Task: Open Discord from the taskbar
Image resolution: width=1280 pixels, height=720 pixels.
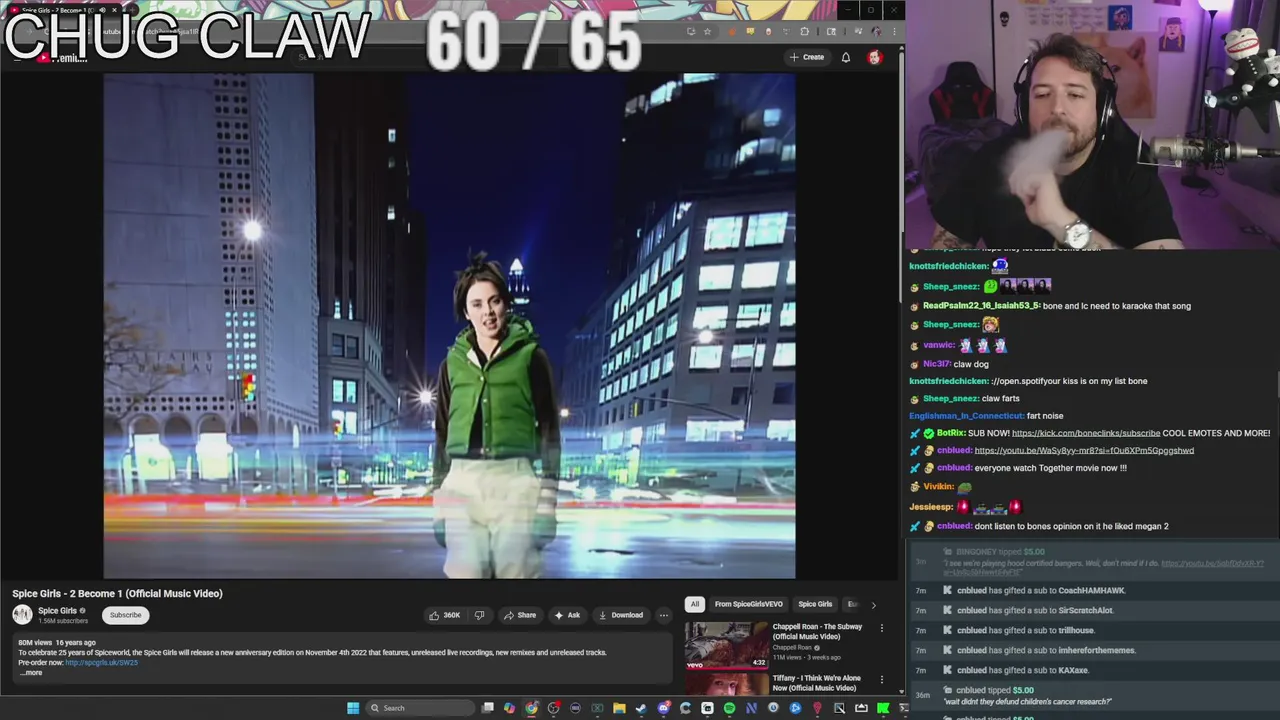Action: pos(663,708)
